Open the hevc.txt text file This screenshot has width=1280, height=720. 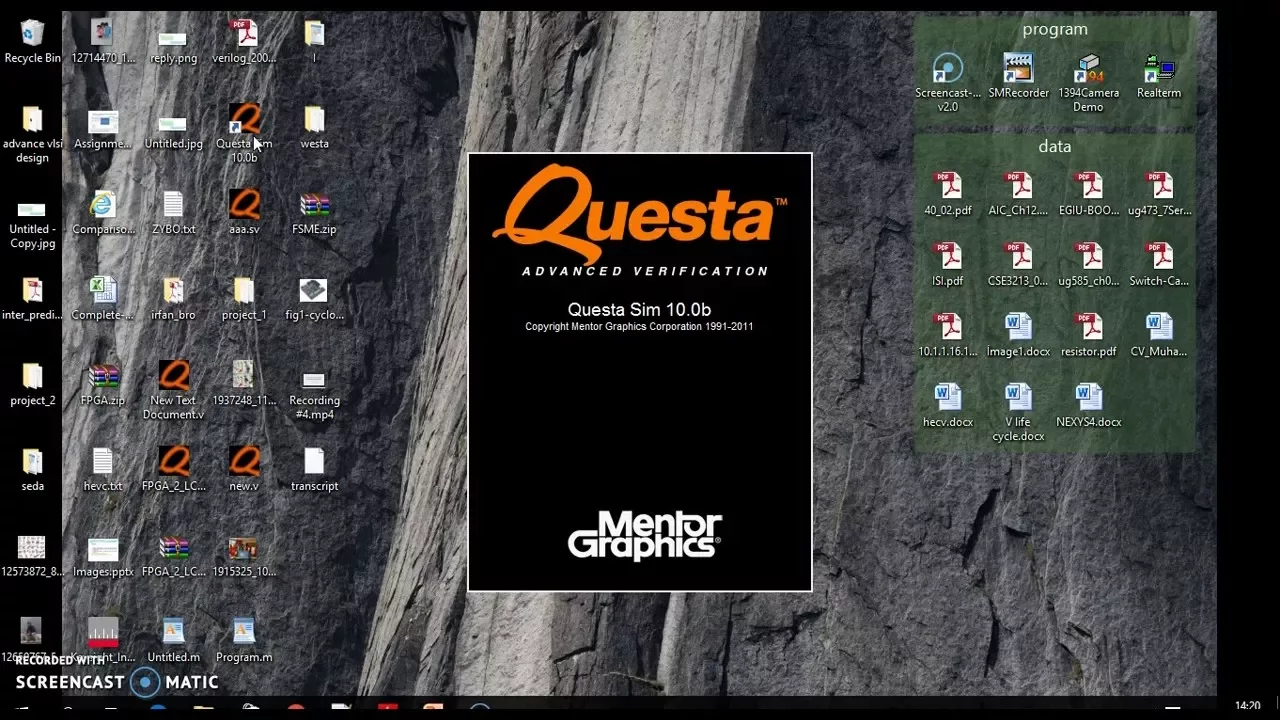click(x=103, y=470)
